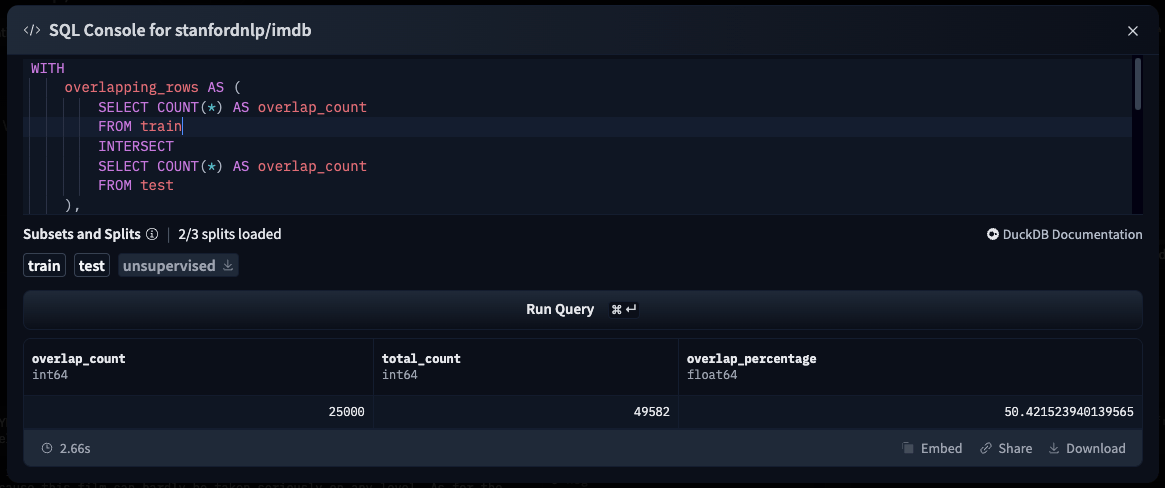This screenshot has height=488, width=1165.
Task: Toggle the train split chip
Action: 44,266
